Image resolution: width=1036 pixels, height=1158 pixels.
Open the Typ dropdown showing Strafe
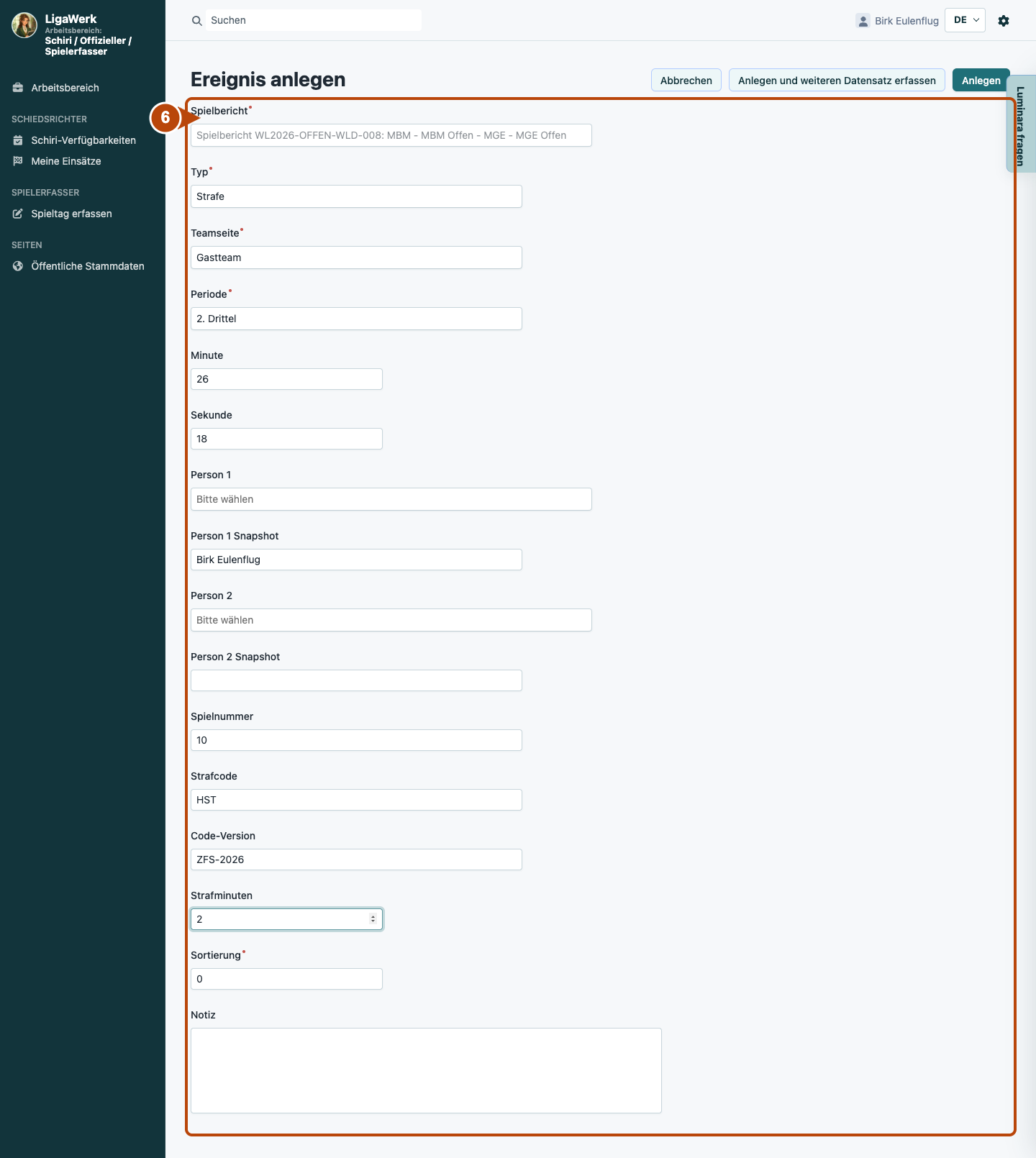[356, 196]
